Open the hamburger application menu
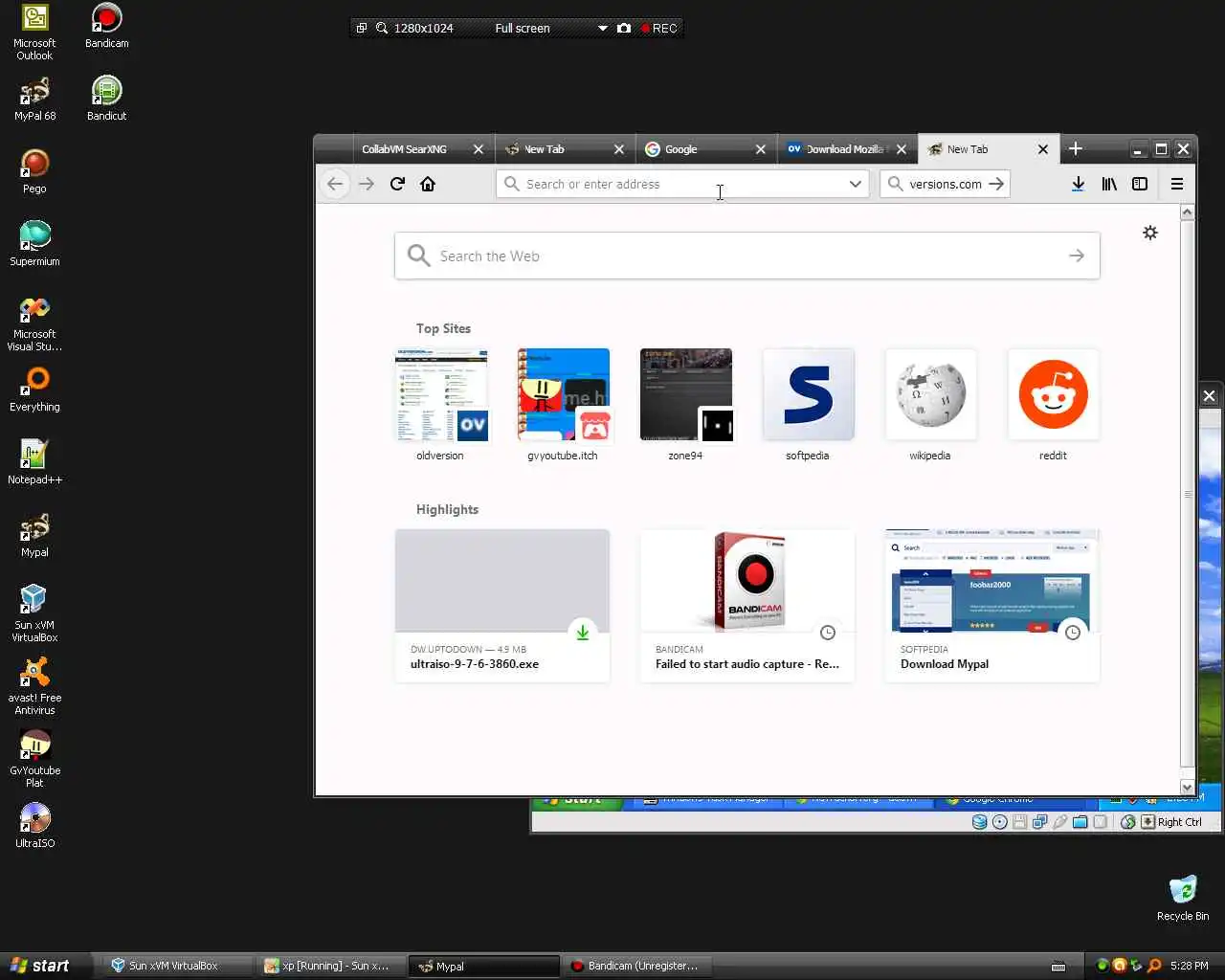The width and height of the screenshot is (1225, 980). (x=1177, y=184)
